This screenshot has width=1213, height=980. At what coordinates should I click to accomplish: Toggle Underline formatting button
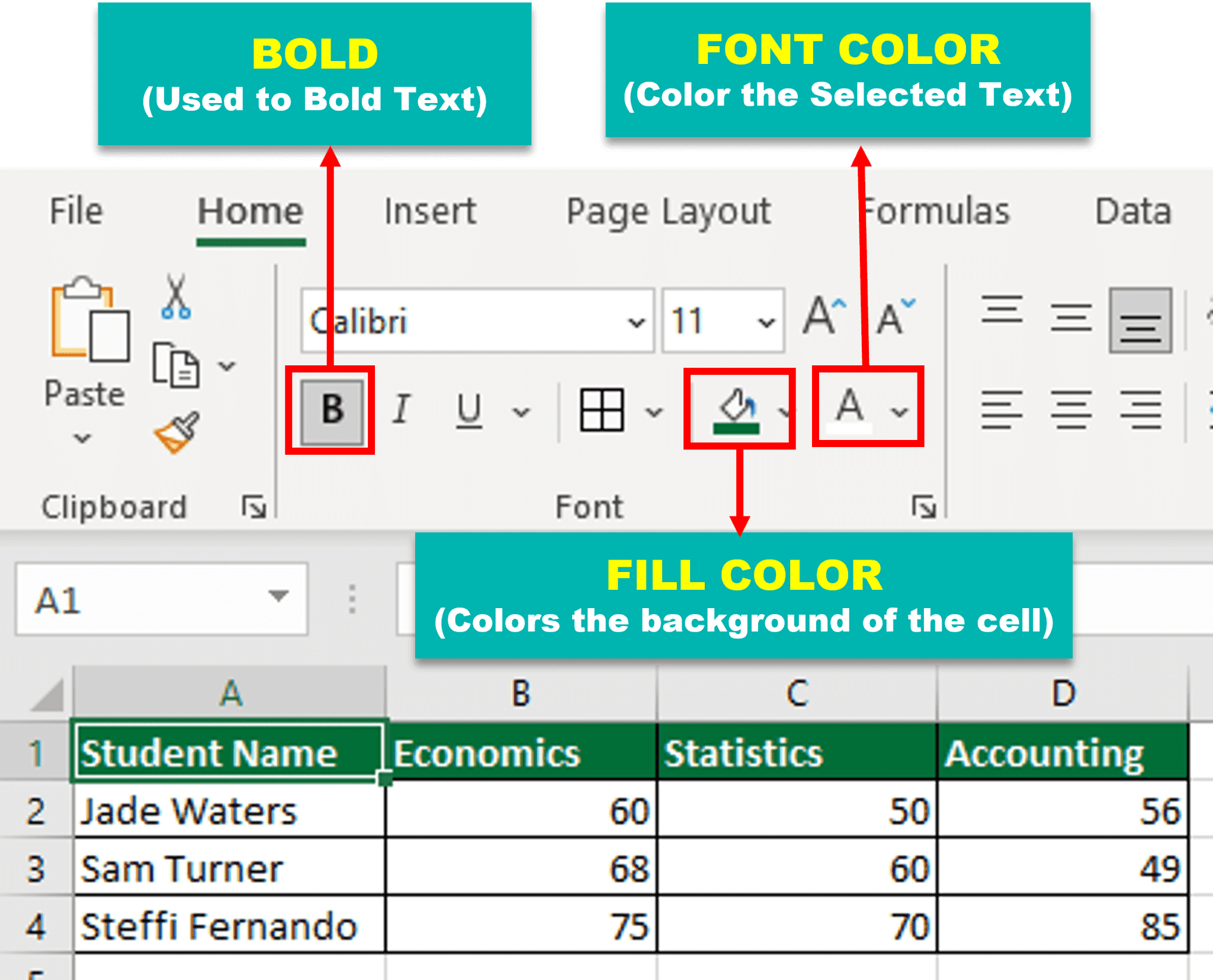[469, 410]
